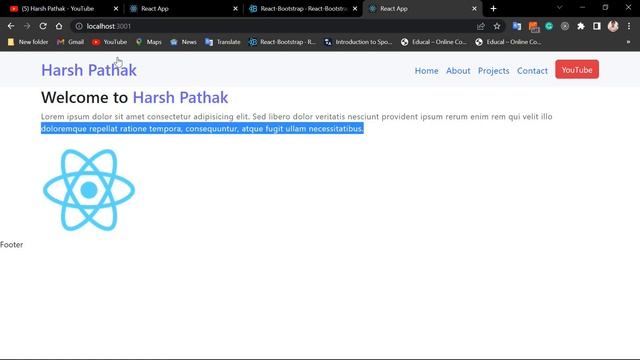The image size is (640, 360).
Task: Click the Home nav link
Action: point(427,71)
